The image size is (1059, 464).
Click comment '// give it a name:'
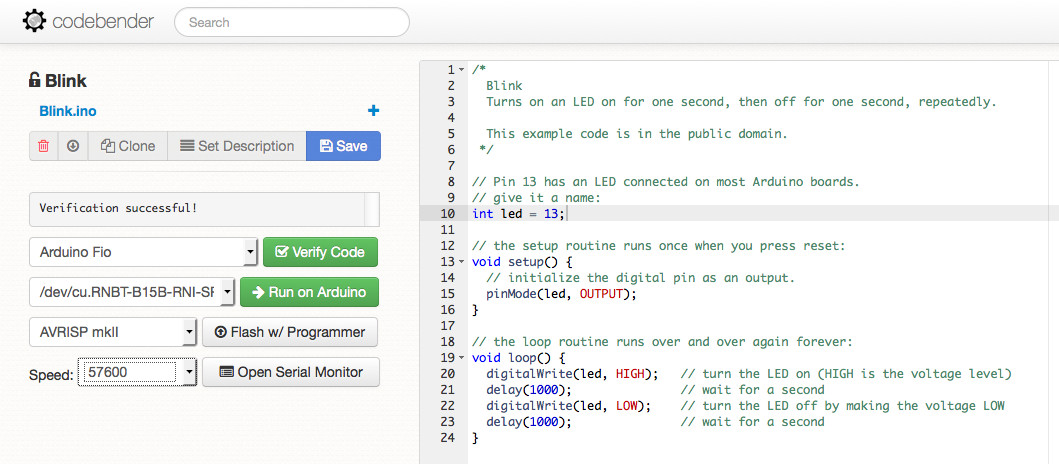[x=536, y=198]
